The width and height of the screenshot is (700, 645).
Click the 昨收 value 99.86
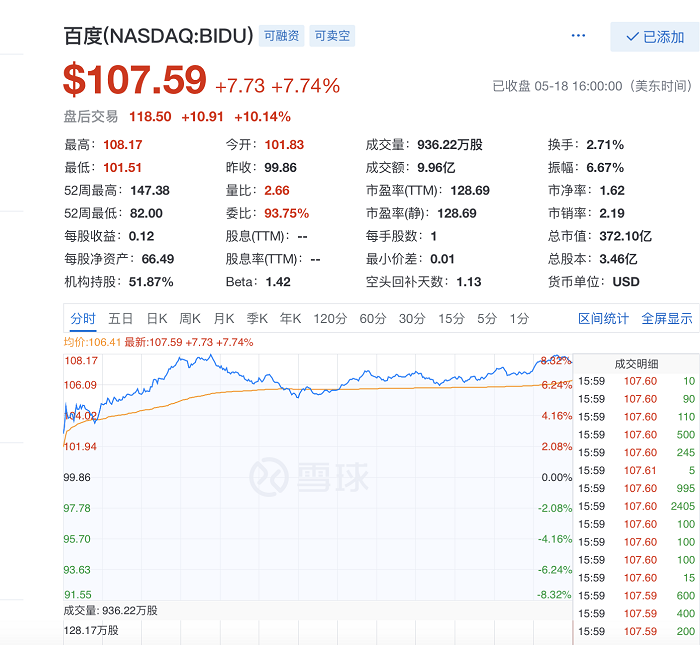[x=280, y=168]
